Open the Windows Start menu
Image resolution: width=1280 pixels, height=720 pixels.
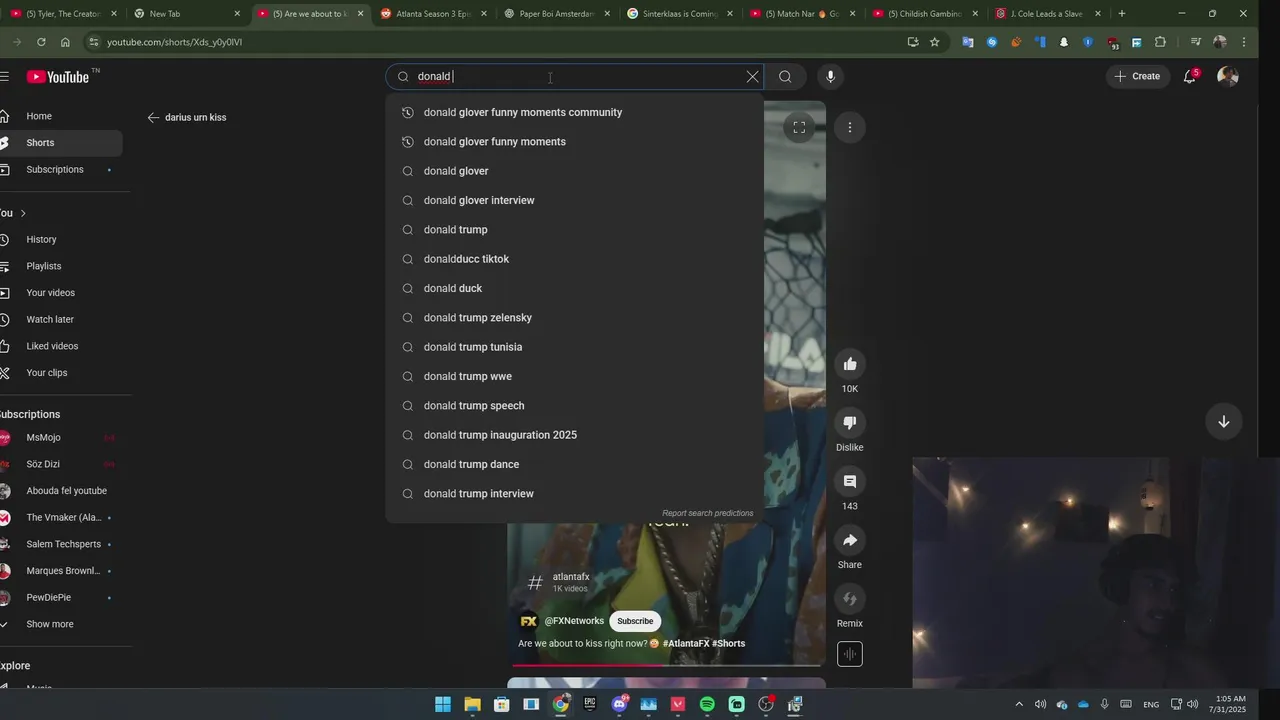pos(442,704)
